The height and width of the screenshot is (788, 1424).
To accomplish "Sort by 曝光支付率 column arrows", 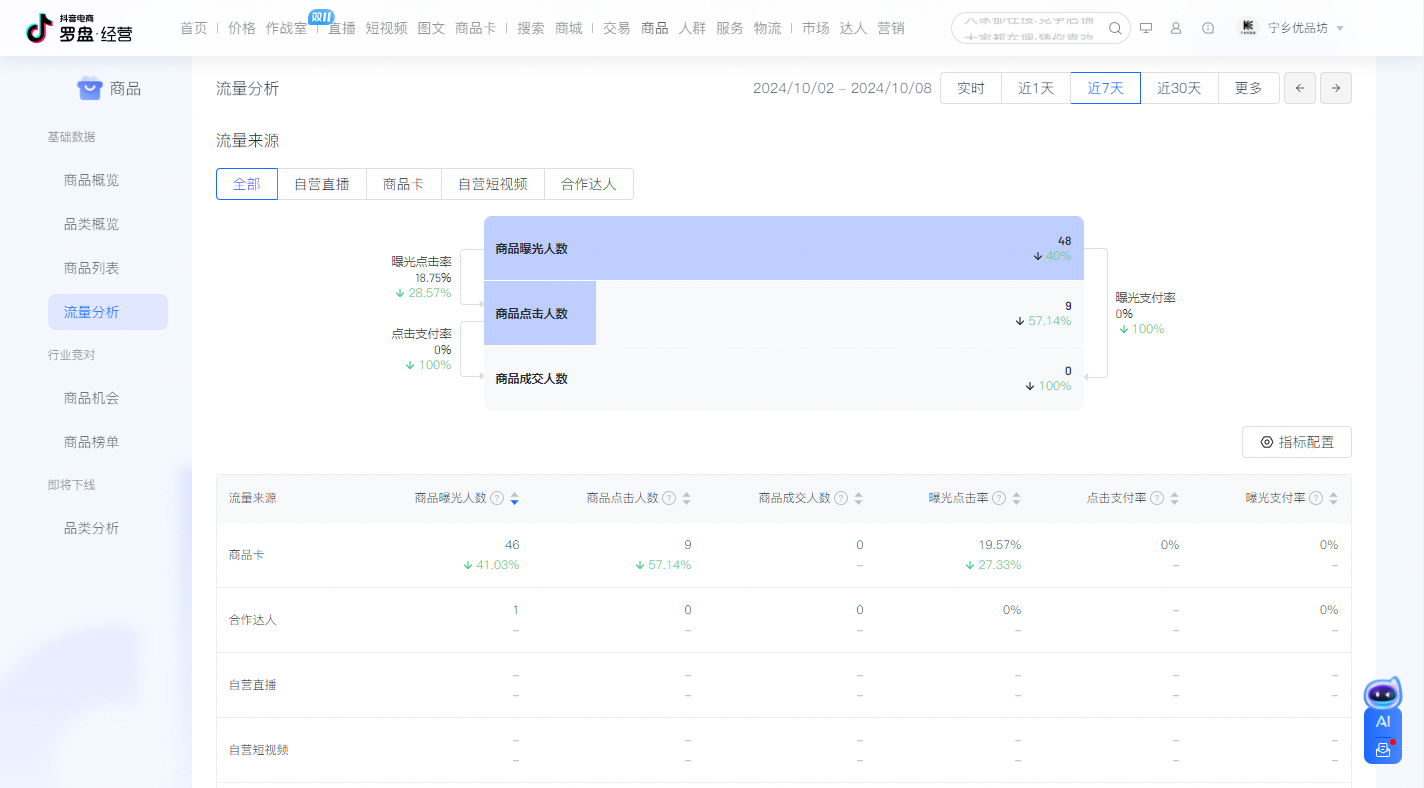I will [1333, 498].
